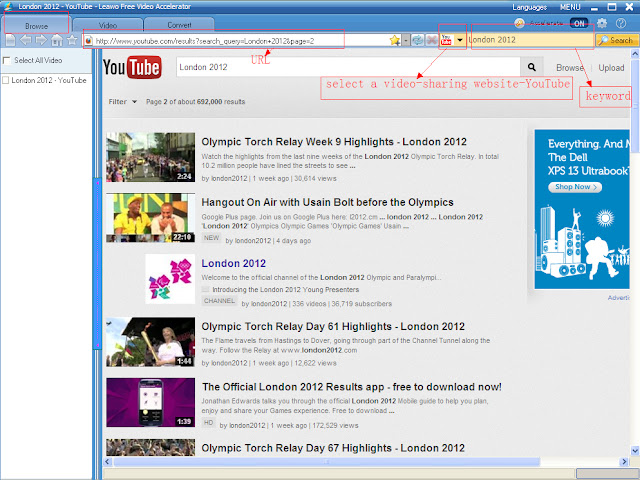Go back with the left arrow icon

coord(26,40)
